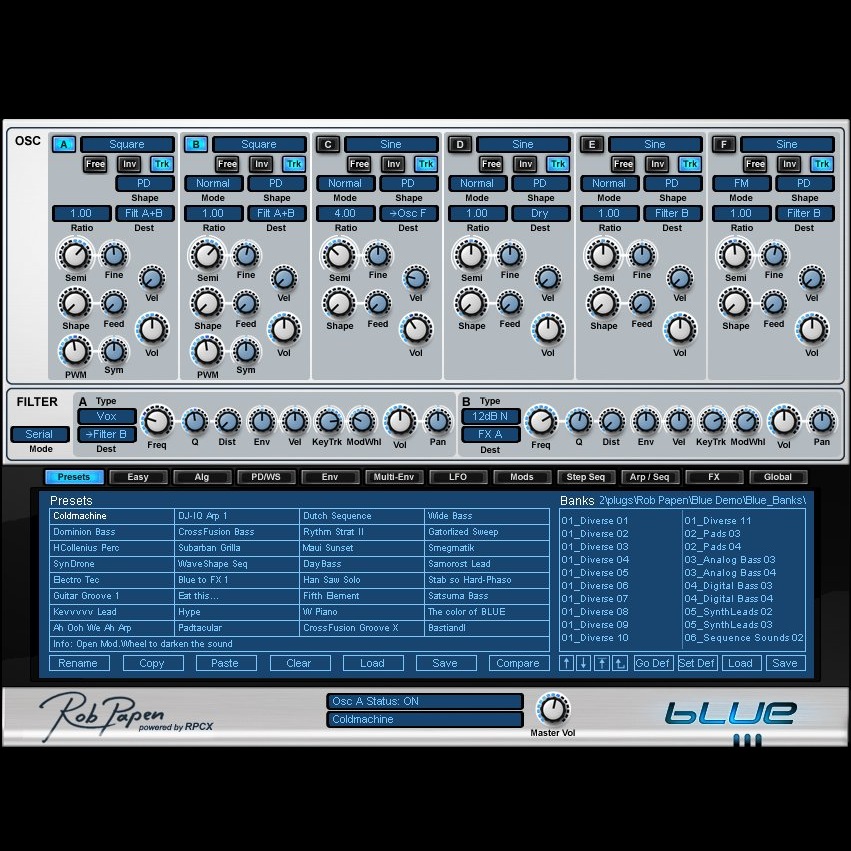Click the bank down arrow icon

pyautogui.click(x=584, y=663)
